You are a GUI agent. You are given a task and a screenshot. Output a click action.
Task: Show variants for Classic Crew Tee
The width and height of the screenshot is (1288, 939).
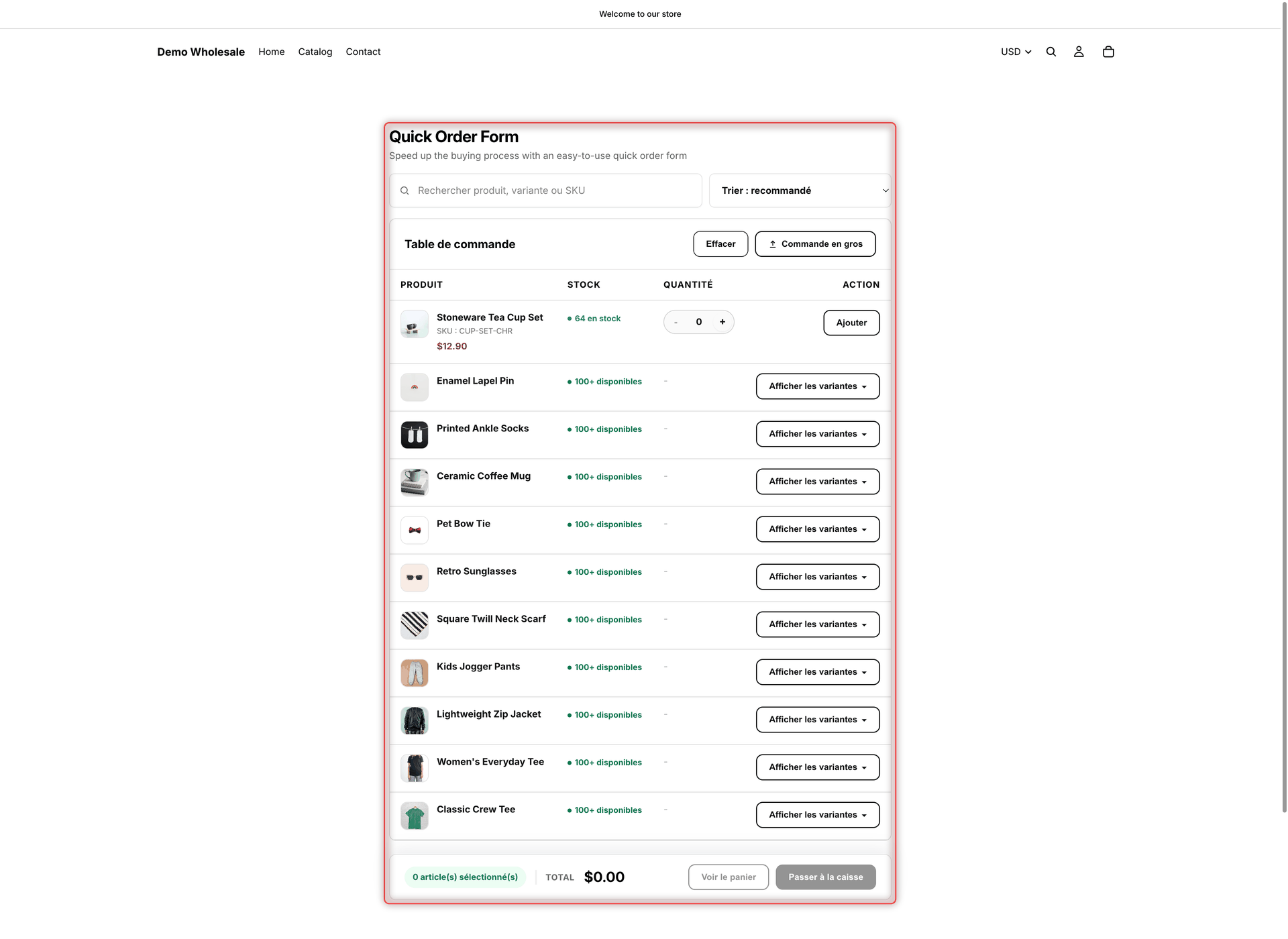pyautogui.click(x=818, y=815)
